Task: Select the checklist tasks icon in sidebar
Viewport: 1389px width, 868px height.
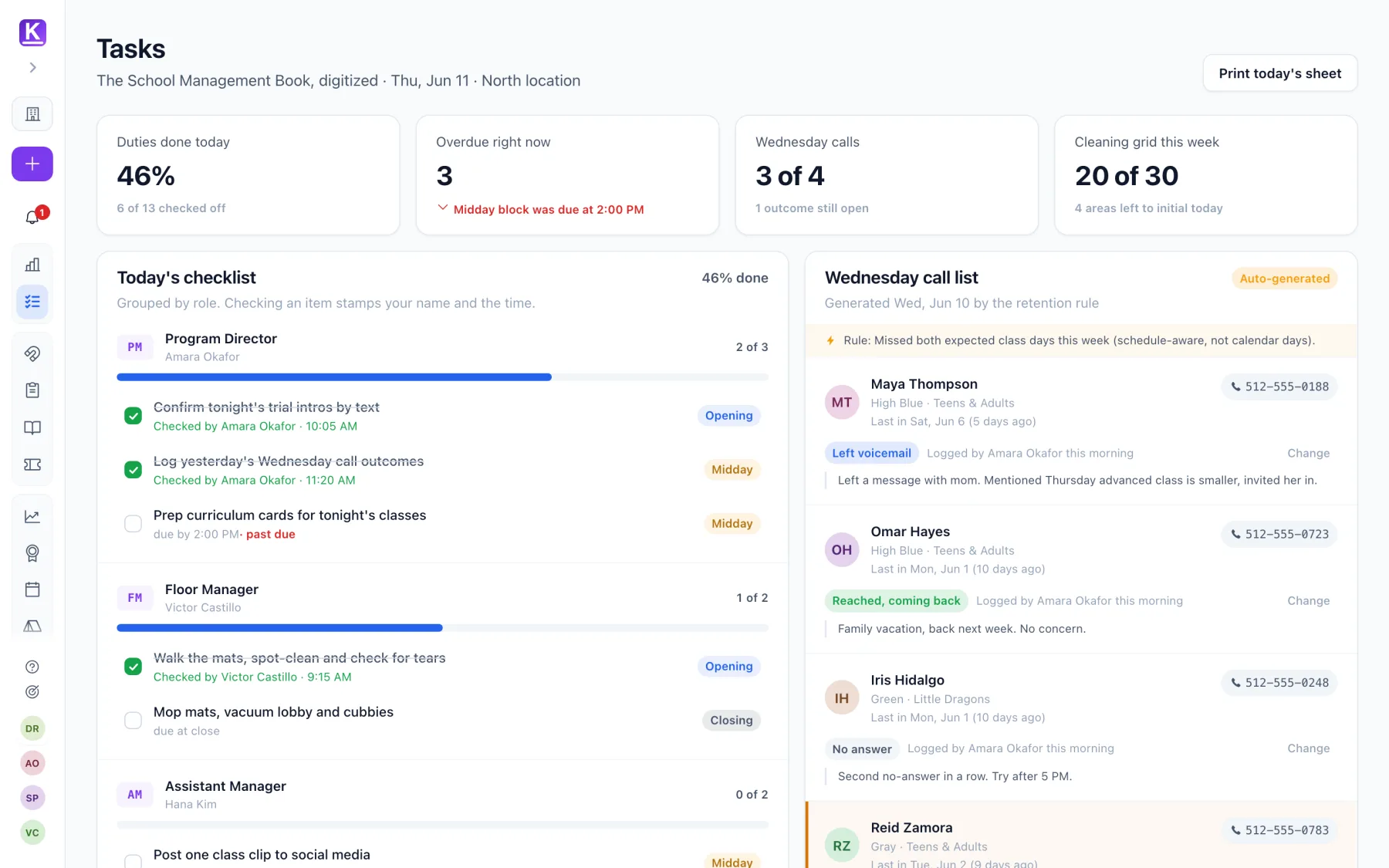Action: (x=32, y=302)
